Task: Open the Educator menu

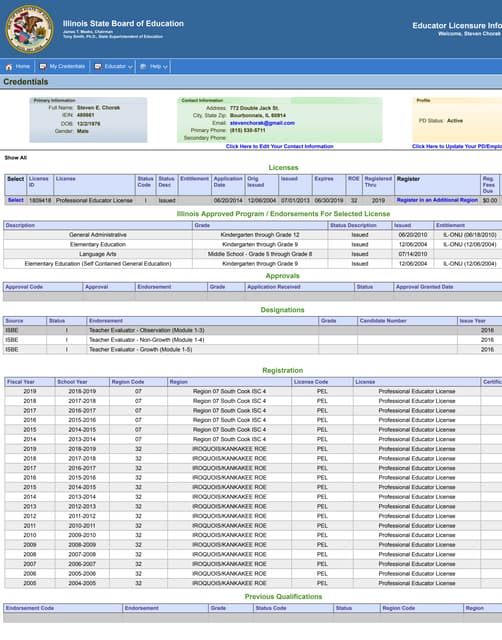Action: [113, 67]
